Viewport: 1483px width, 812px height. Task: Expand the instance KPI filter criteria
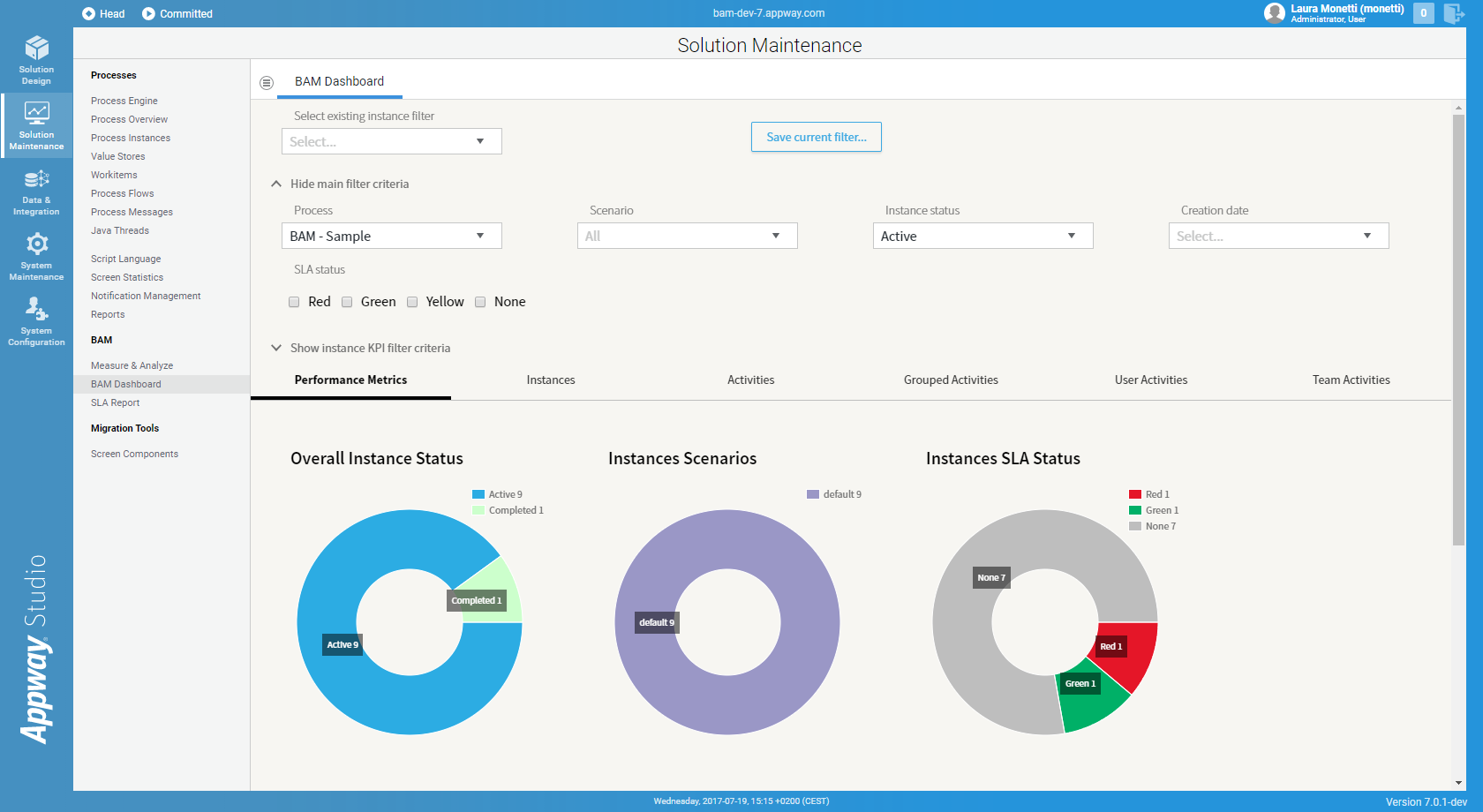(276, 348)
